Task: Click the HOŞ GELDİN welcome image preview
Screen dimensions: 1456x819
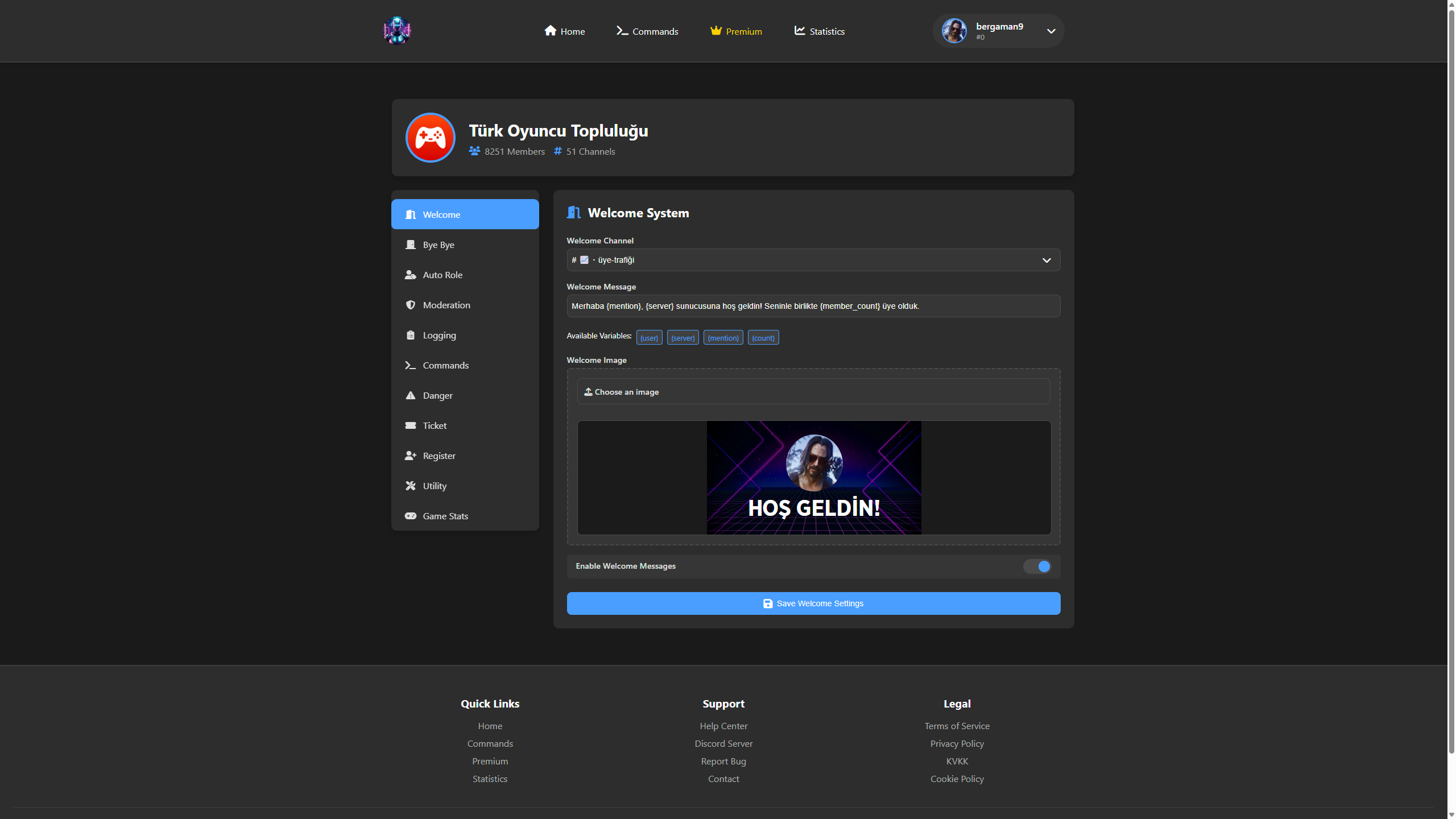Action: tap(814, 478)
